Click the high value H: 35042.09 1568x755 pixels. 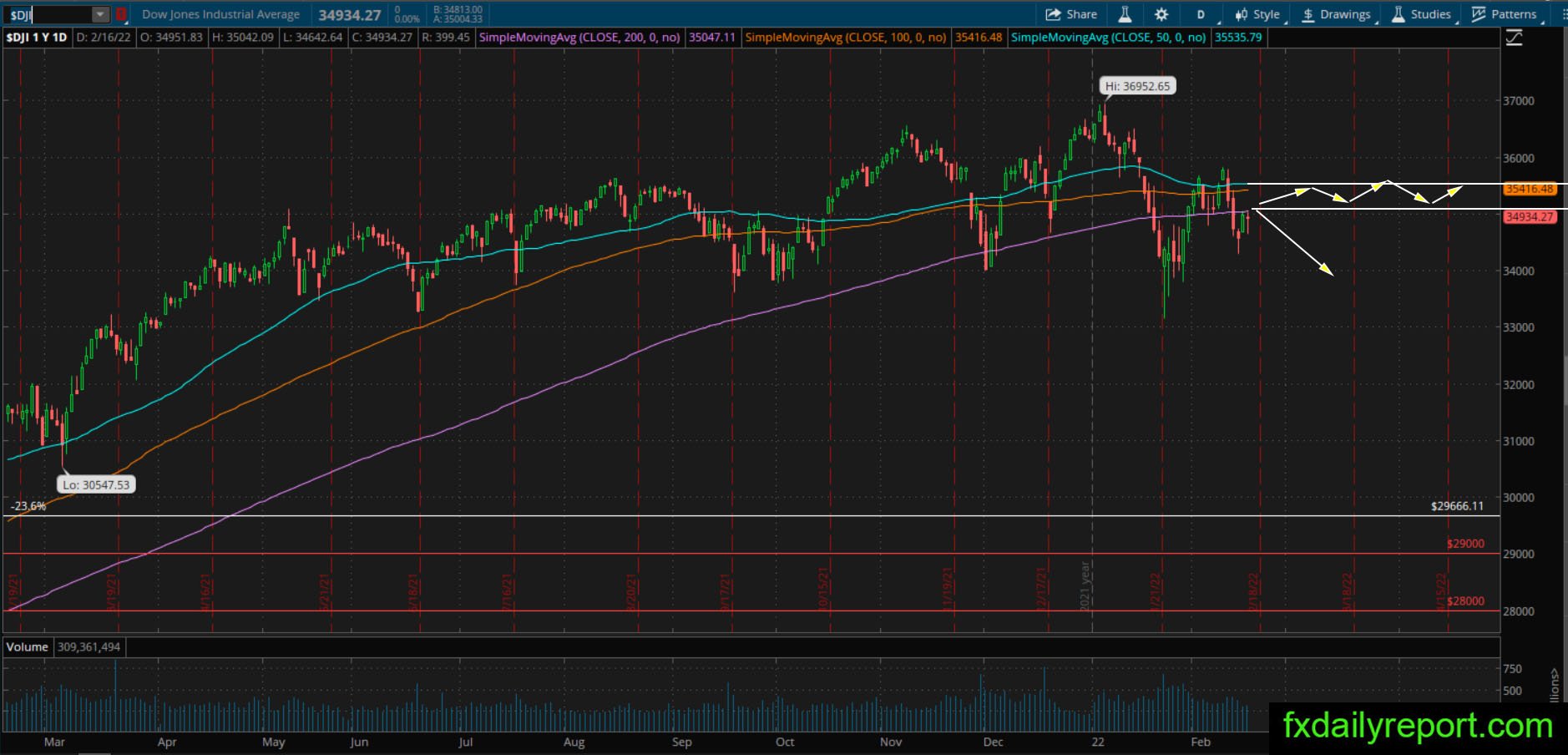pos(243,38)
